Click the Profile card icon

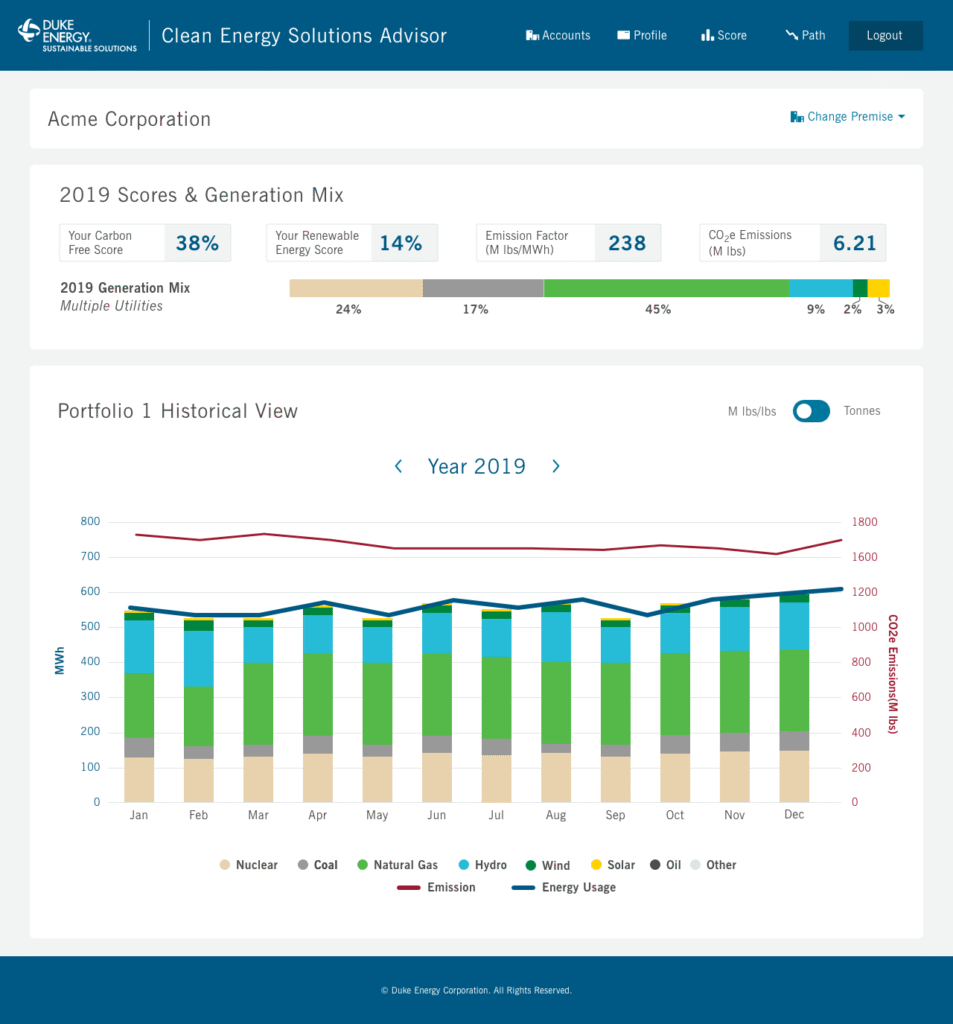(x=623, y=35)
